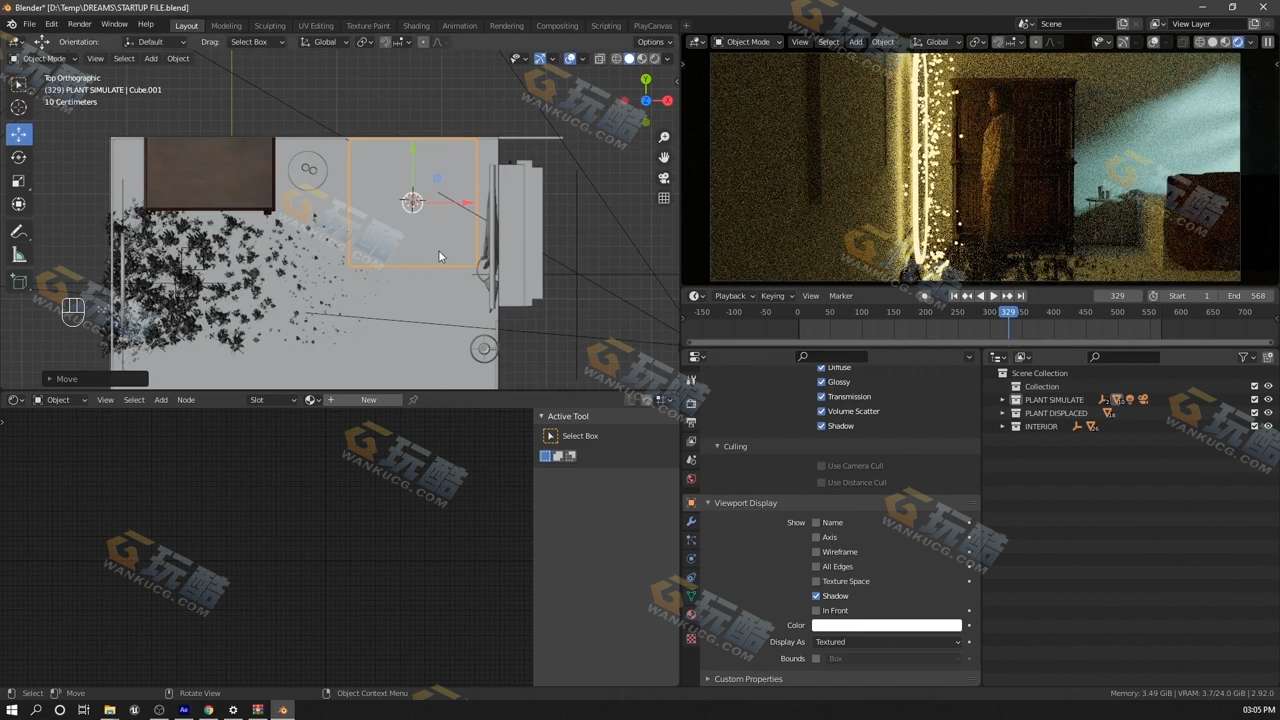Open Keying popover in timeline
Viewport: 1280px width, 720px height.
pos(777,296)
